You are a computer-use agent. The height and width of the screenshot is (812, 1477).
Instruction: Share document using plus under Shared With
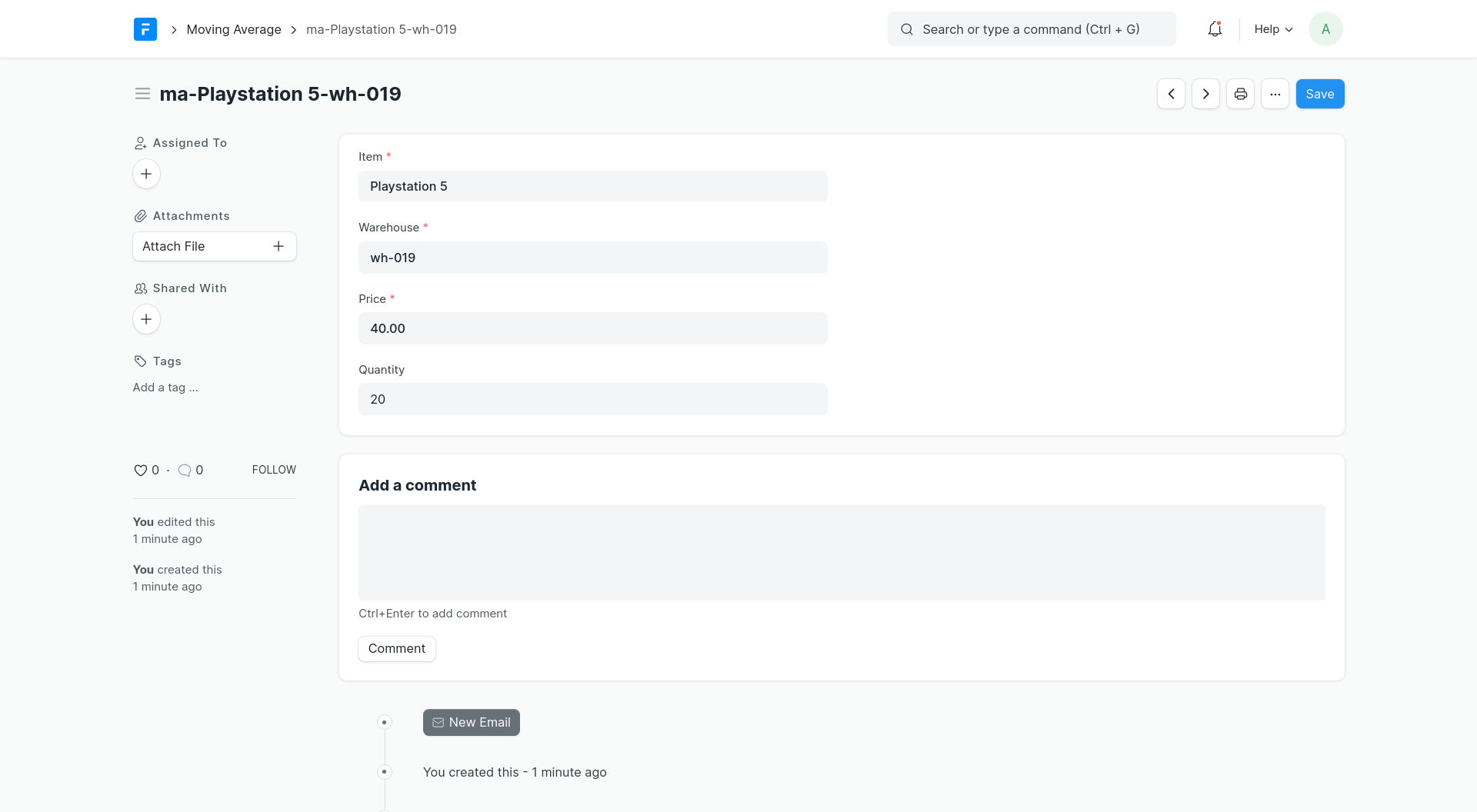tap(146, 319)
